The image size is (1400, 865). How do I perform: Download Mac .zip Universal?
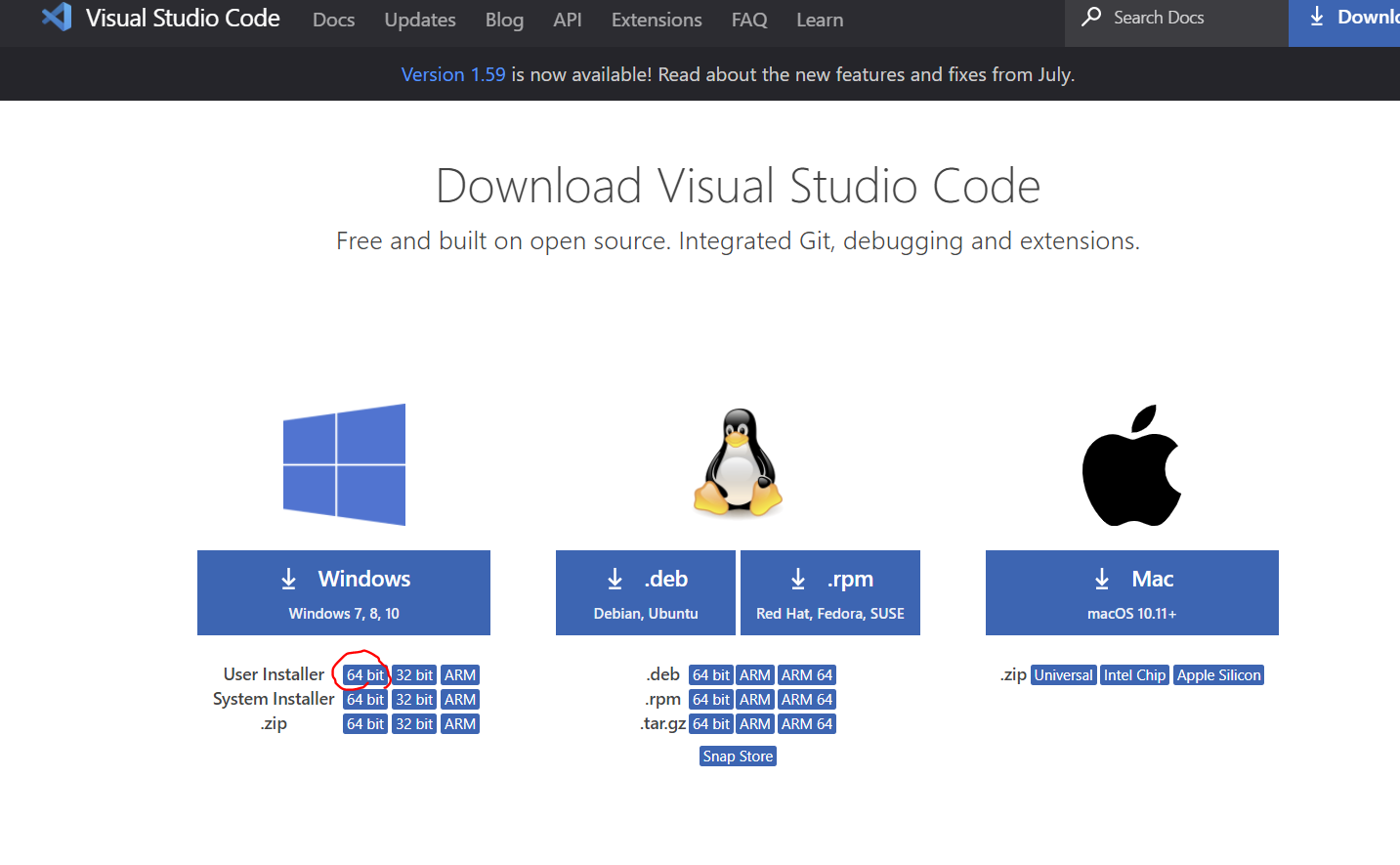pyautogui.click(x=1064, y=675)
